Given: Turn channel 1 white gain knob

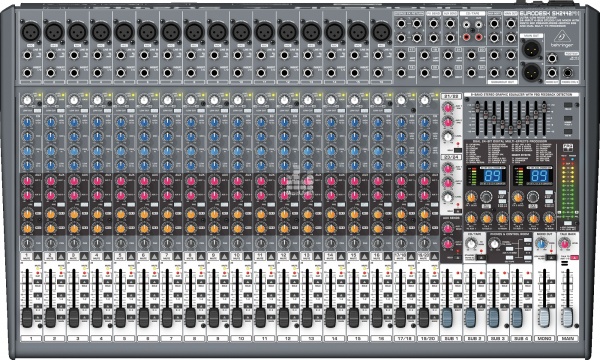Looking at the screenshot, I should [27, 100].
